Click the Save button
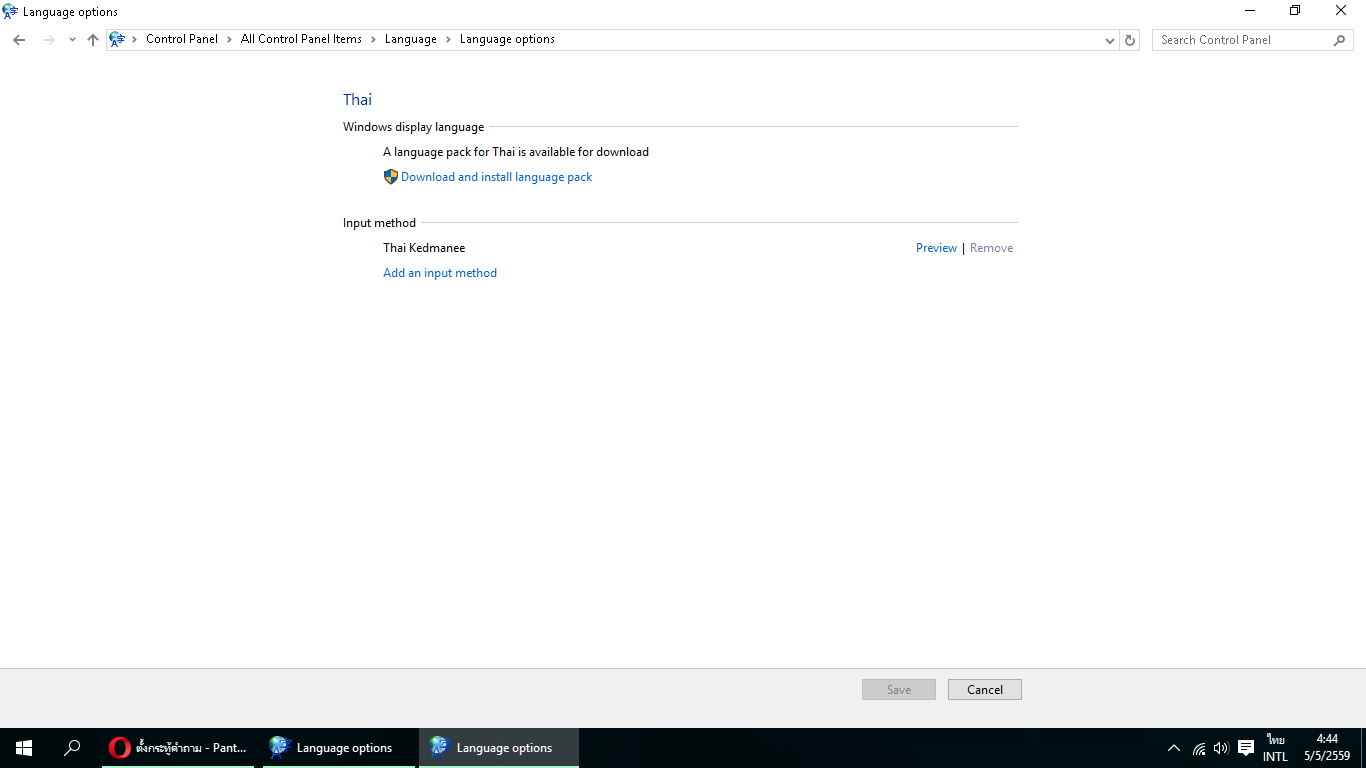Screen dimensions: 1366x768 tap(899, 690)
